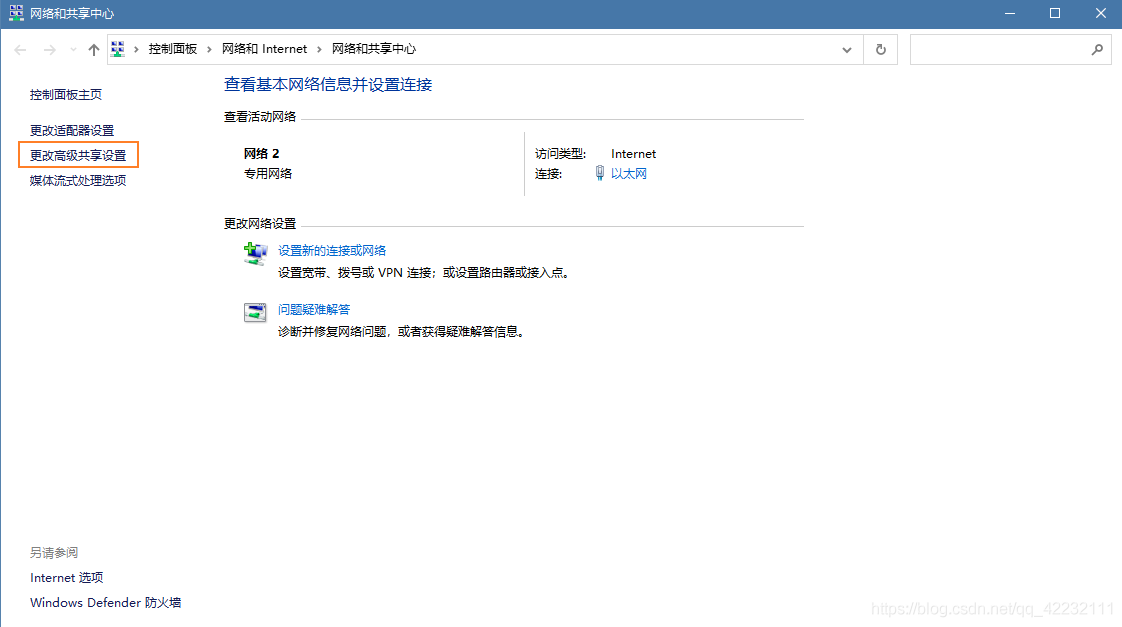Close the 网络和共享中心 window
The image size is (1122, 627).
pos(1101,14)
